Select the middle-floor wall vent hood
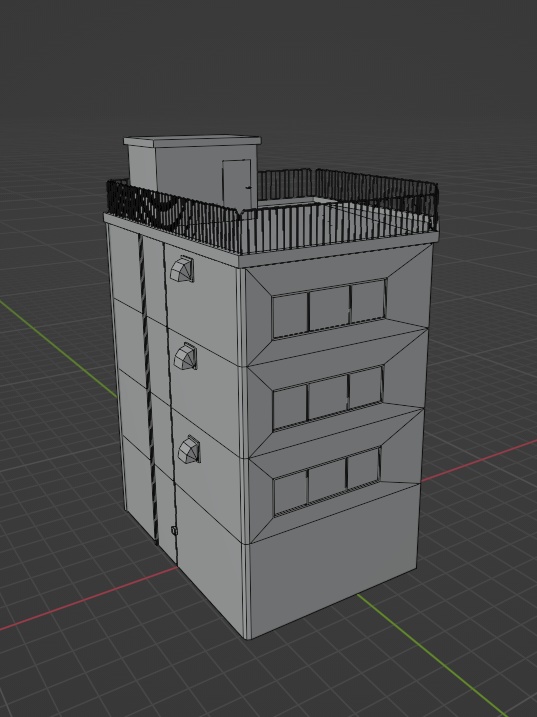This screenshot has width=537, height=717. 186,356
